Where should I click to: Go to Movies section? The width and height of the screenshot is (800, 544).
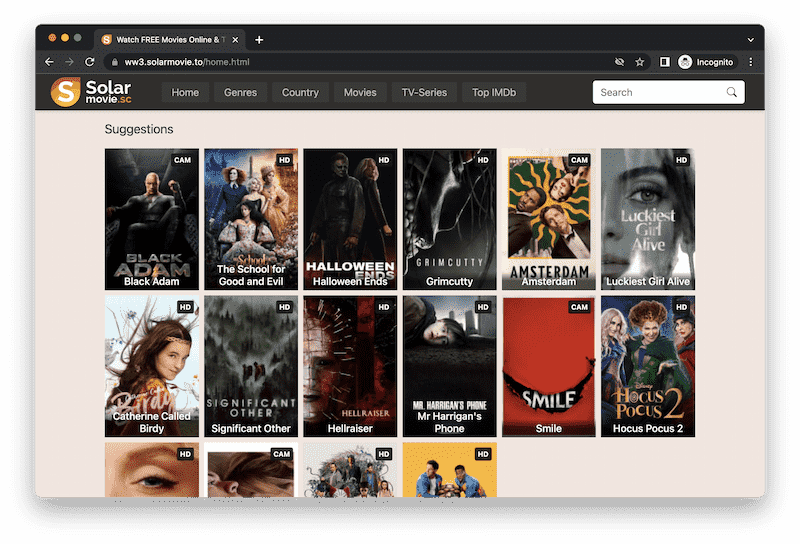pos(360,92)
